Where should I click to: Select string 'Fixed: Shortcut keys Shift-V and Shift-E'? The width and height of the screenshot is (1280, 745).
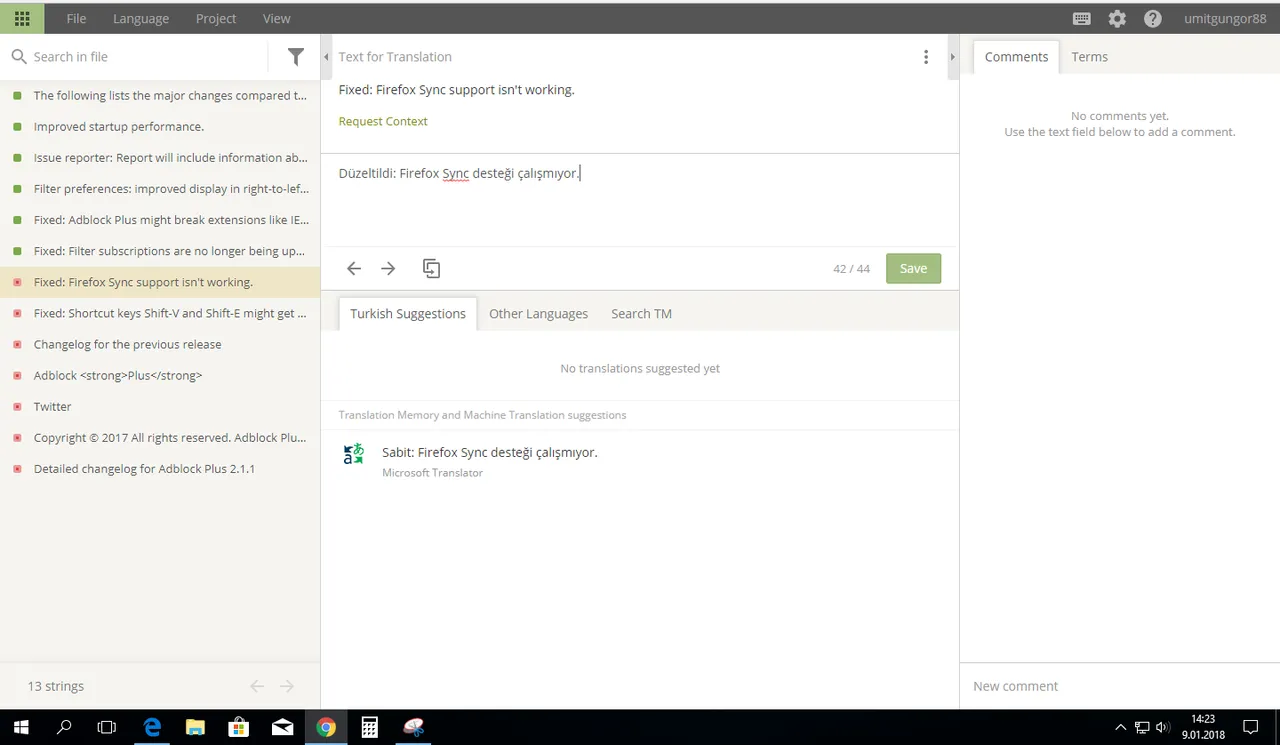[x=160, y=313]
